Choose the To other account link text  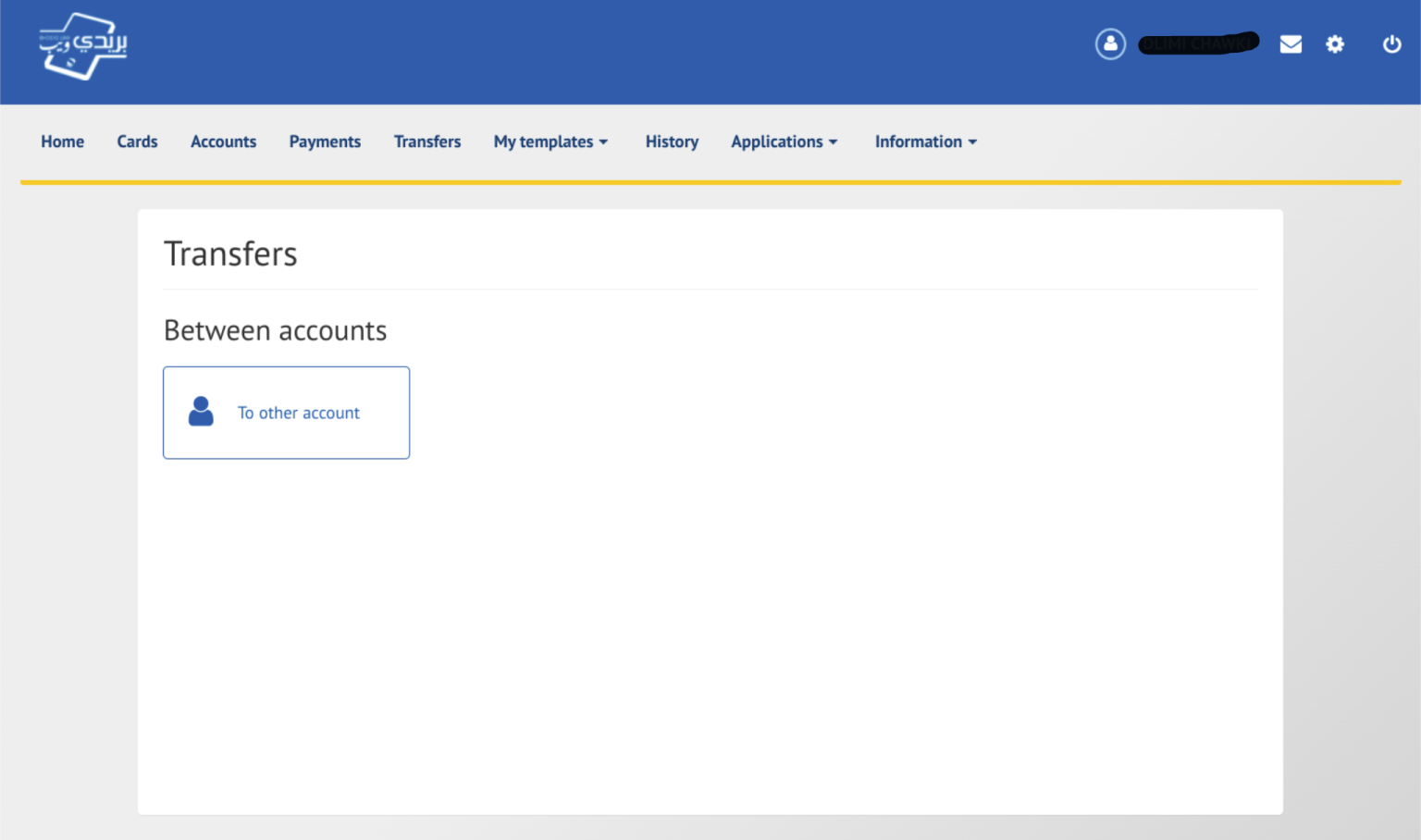click(x=298, y=413)
